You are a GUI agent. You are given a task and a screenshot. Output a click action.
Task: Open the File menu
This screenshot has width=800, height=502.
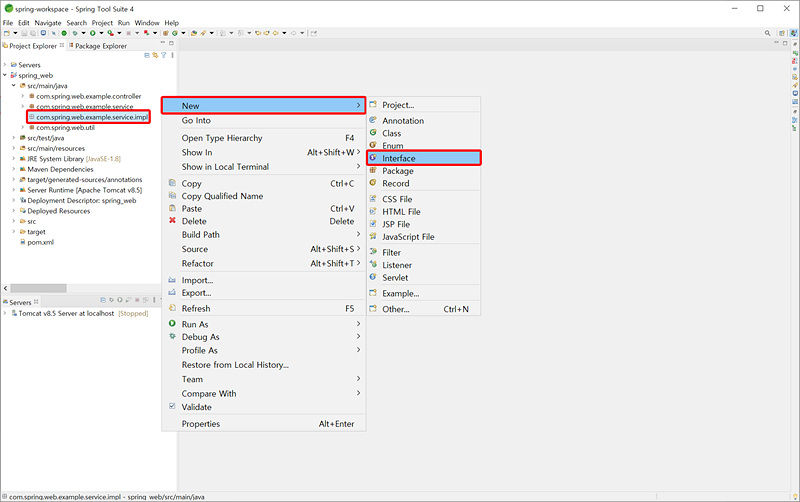point(8,23)
